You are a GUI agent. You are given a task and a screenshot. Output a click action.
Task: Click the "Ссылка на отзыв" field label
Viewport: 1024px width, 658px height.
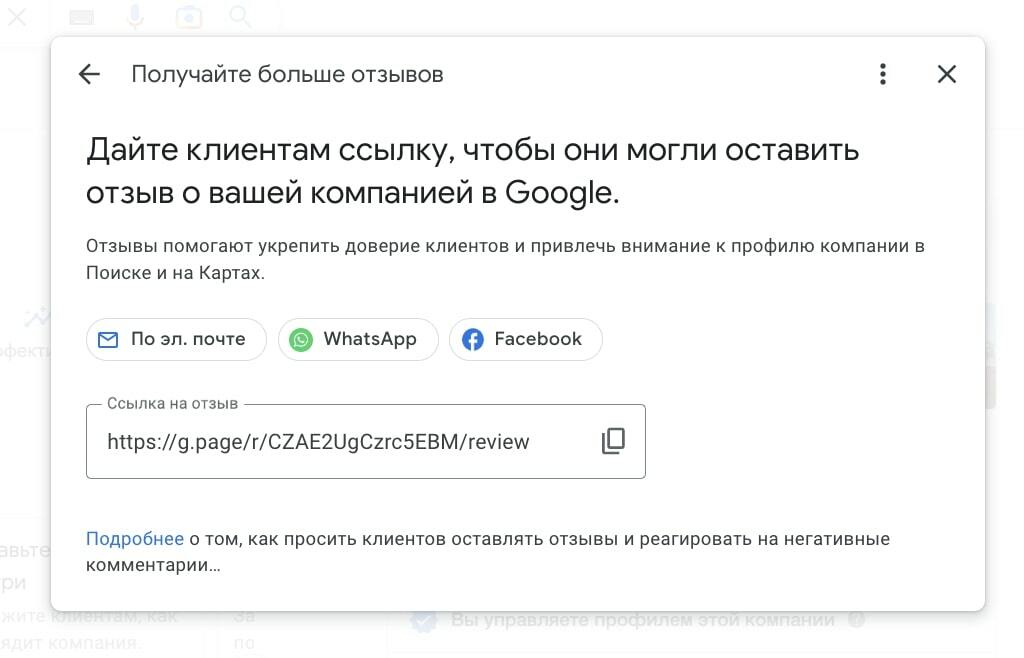172,404
